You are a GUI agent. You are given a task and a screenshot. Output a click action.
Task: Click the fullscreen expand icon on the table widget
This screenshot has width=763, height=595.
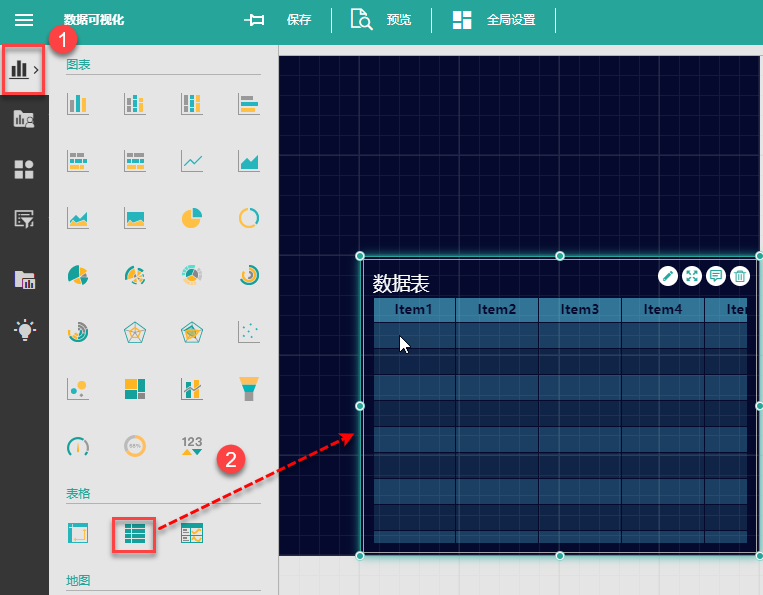(x=691, y=276)
